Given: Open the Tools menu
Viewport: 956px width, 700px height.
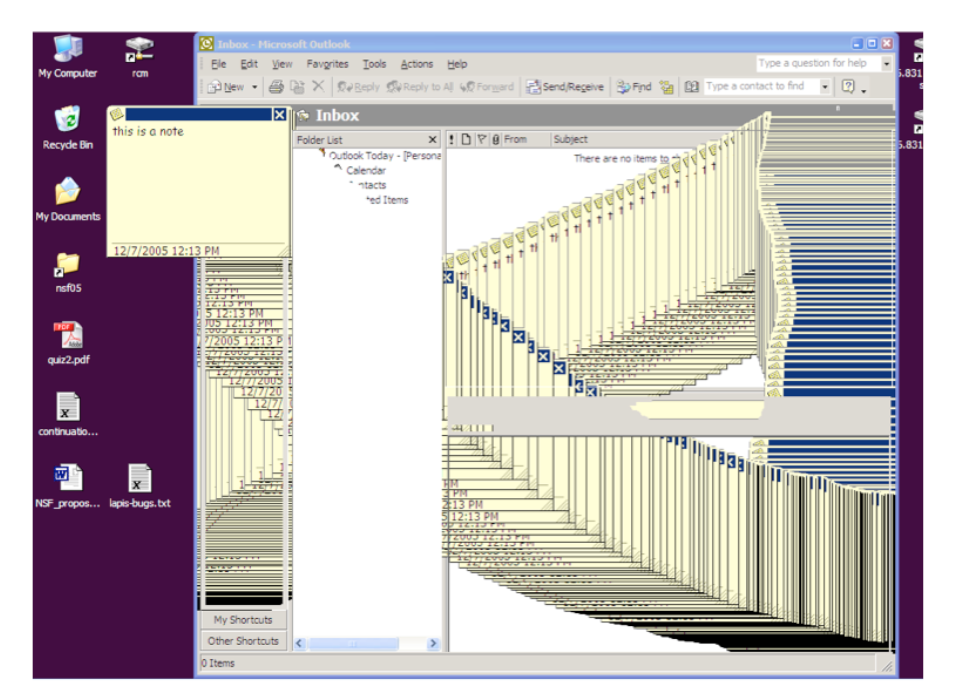Looking at the screenshot, I should (x=374, y=64).
